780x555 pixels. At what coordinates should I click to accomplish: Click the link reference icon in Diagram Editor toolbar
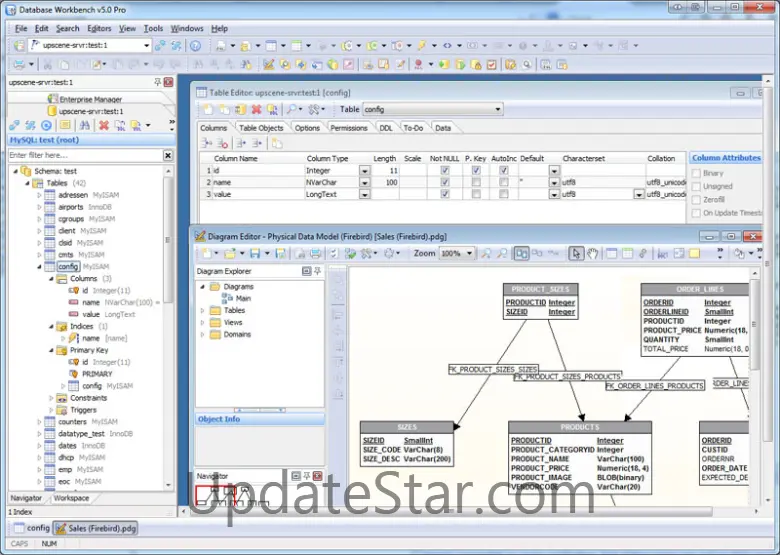pyautogui.click(x=643, y=254)
